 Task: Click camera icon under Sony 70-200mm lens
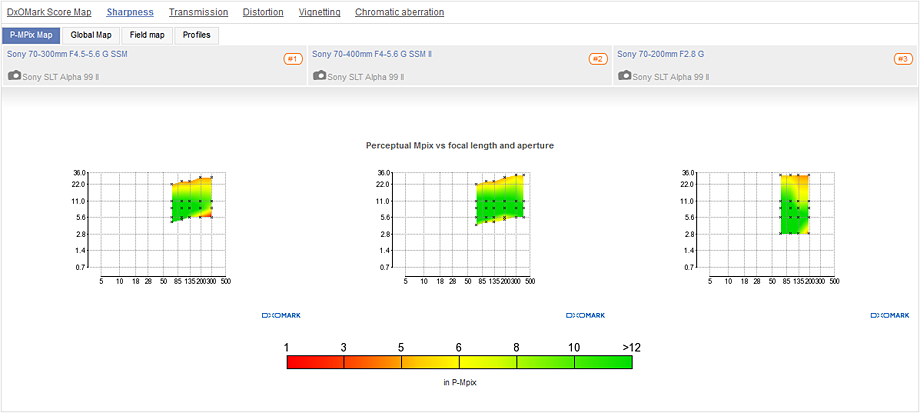click(x=625, y=76)
